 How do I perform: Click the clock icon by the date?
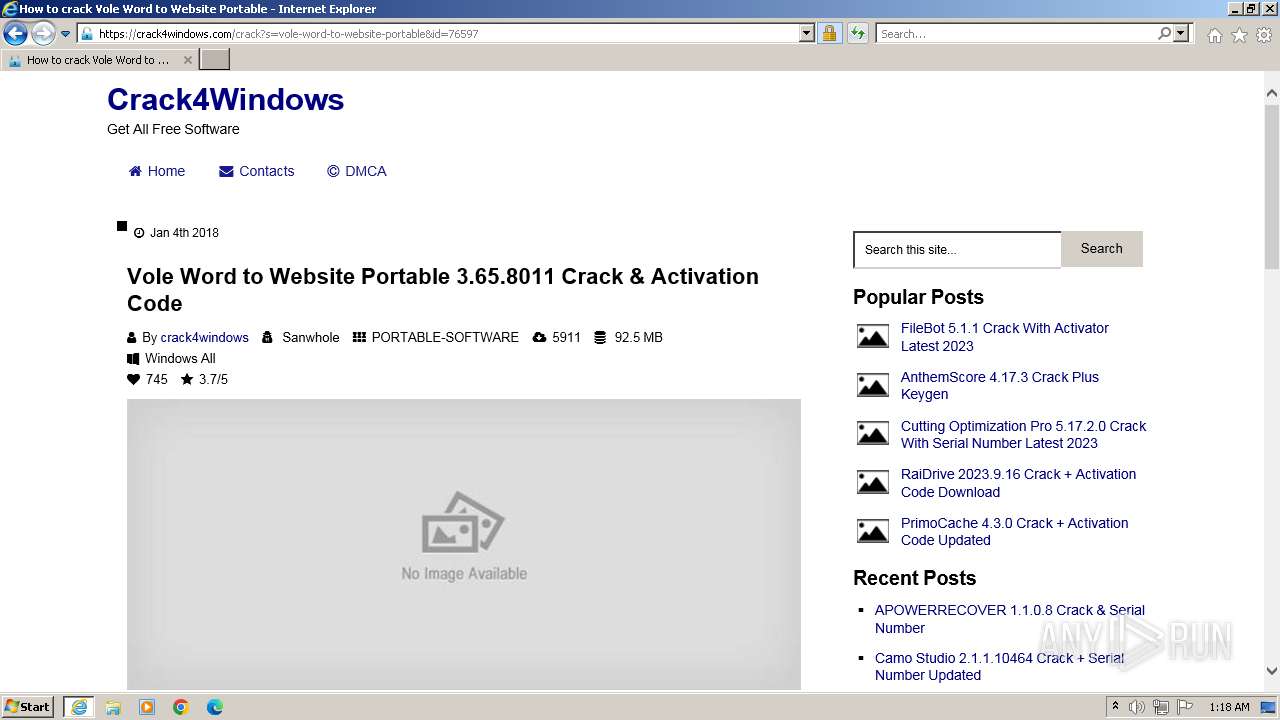click(x=139, y=233)
